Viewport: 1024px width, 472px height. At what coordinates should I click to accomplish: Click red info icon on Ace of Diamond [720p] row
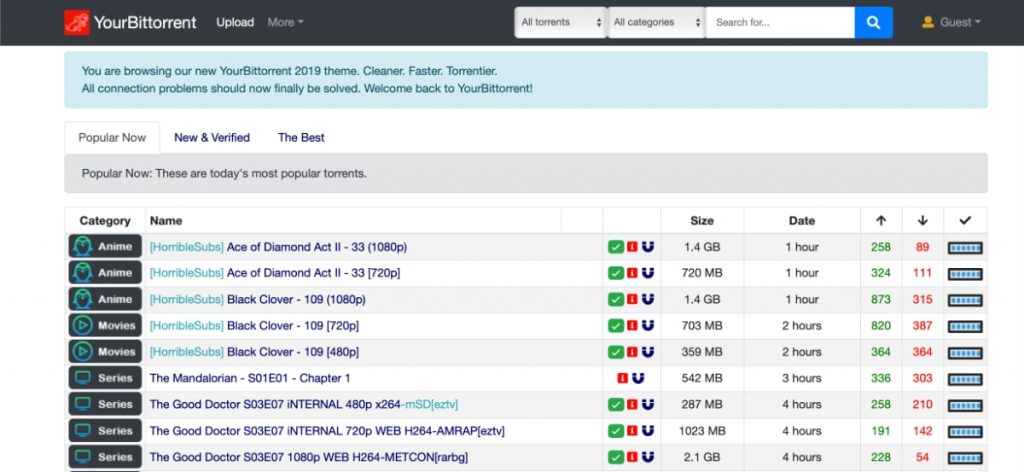[x=632, y=273]
